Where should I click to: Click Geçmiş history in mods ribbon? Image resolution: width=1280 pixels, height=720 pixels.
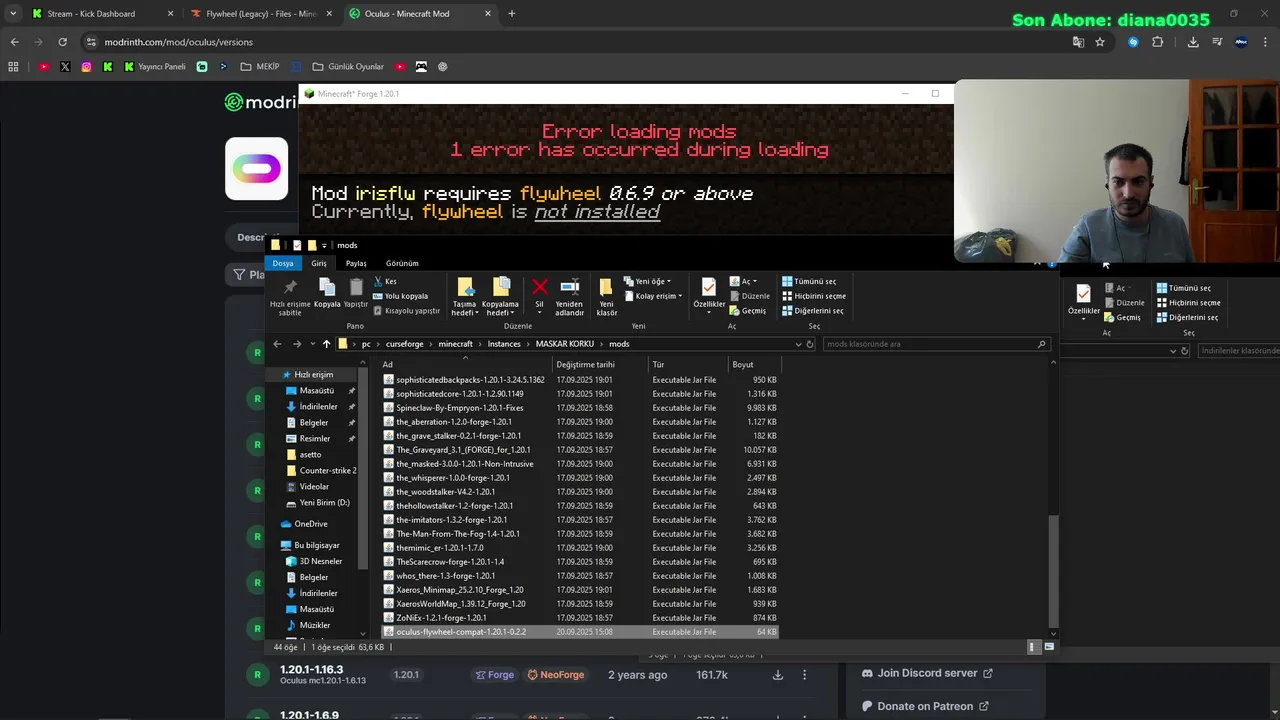[x=748, y=311]
